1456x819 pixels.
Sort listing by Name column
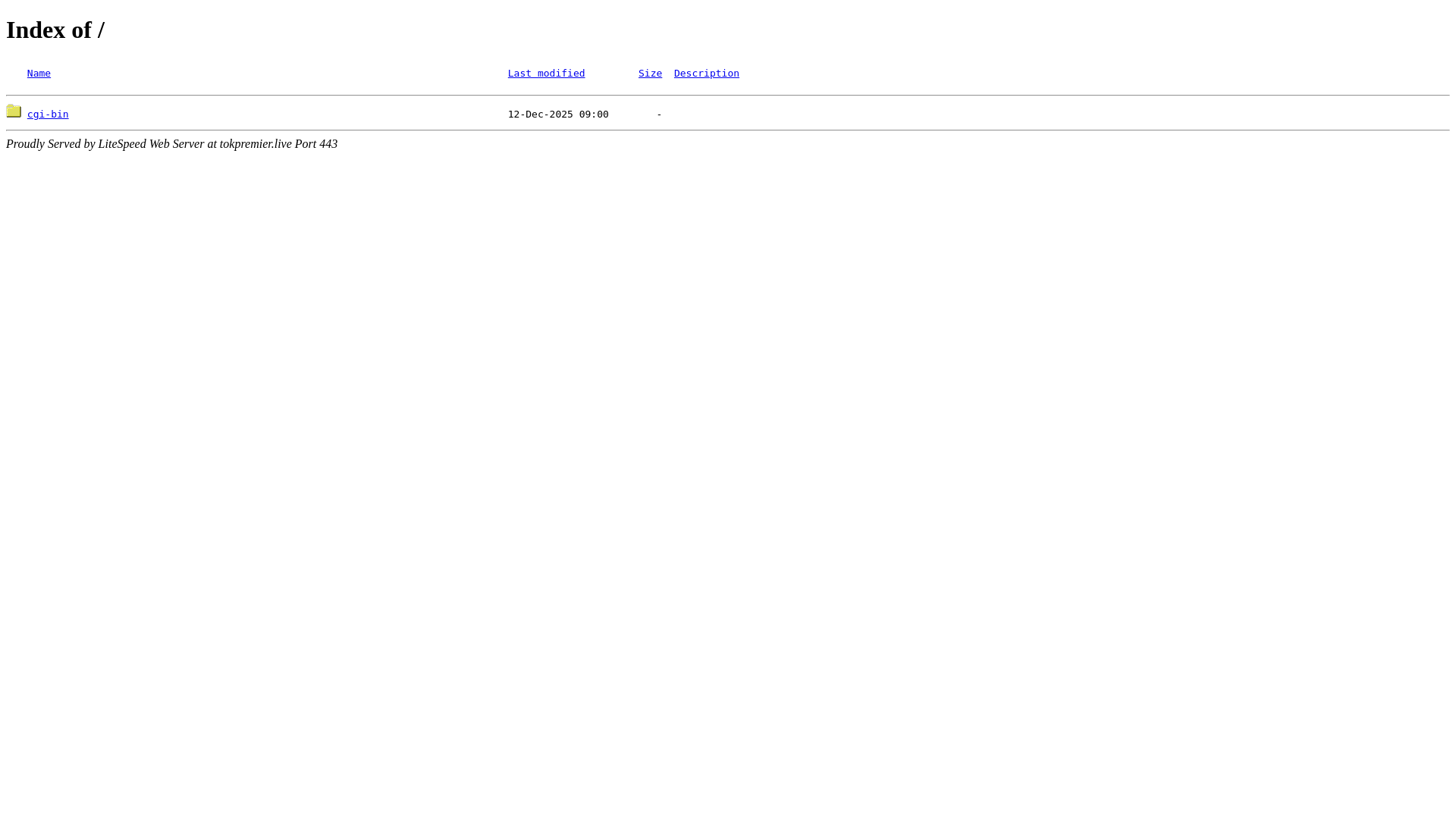click(x=39, y=74)
